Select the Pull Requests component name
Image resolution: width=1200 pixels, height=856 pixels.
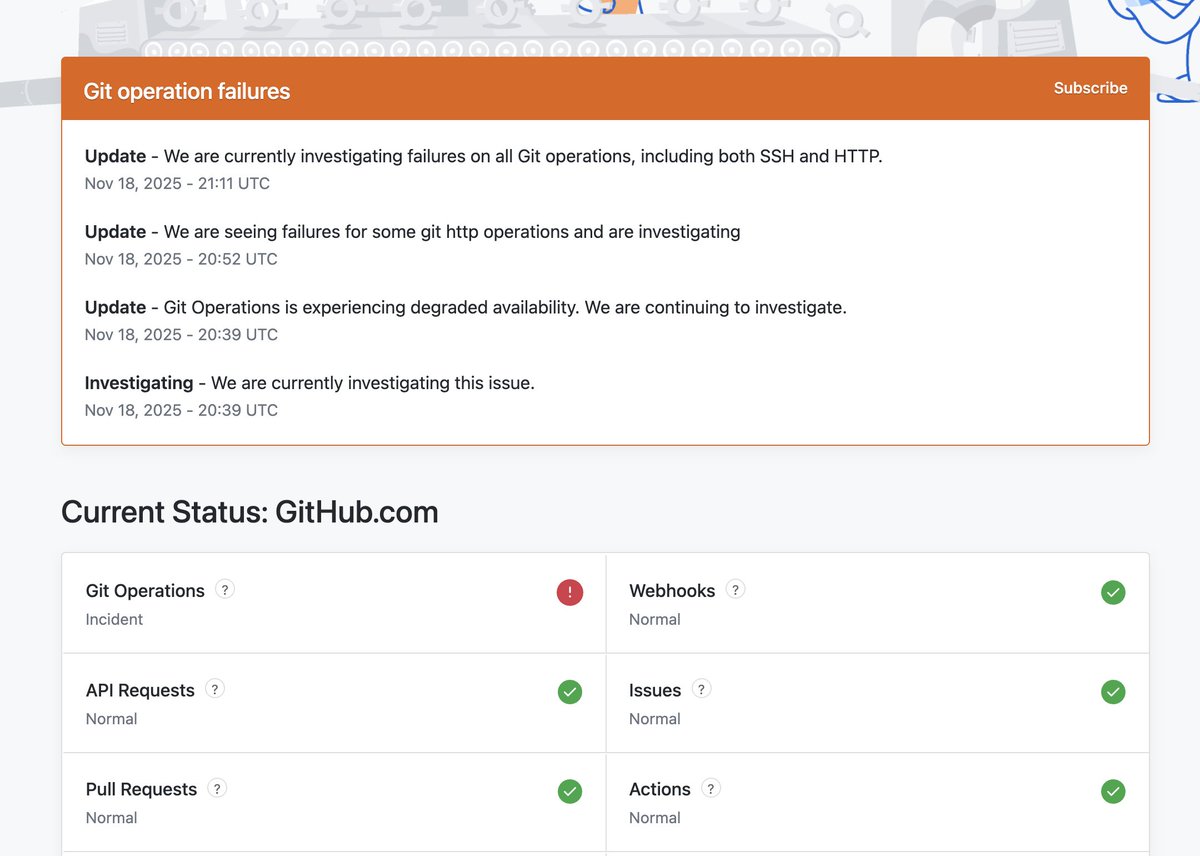pyautogui.click(x=141, y=789)
